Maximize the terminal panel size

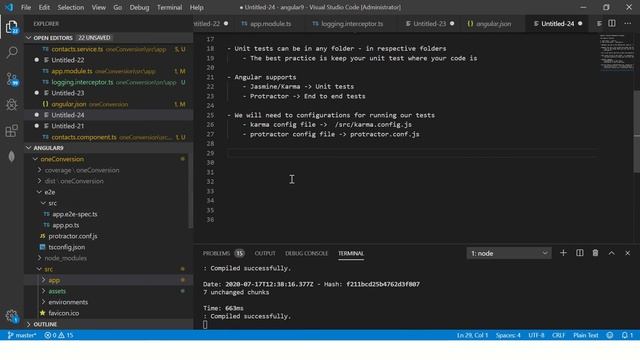coord(611,253)
